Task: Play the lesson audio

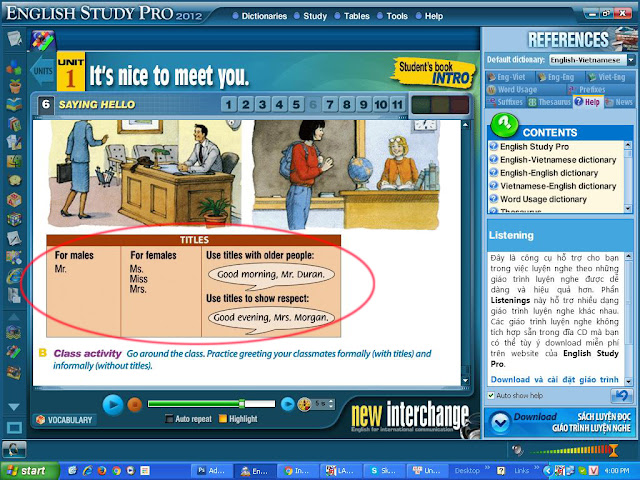Action: pyautogui.click(x=113, y=405)
